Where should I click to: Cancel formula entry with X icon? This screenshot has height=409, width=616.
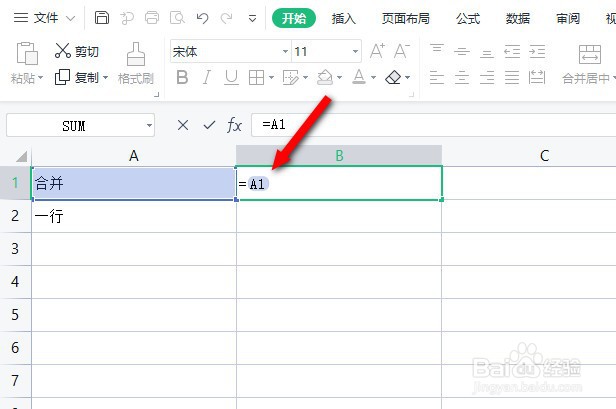(183, 125)
